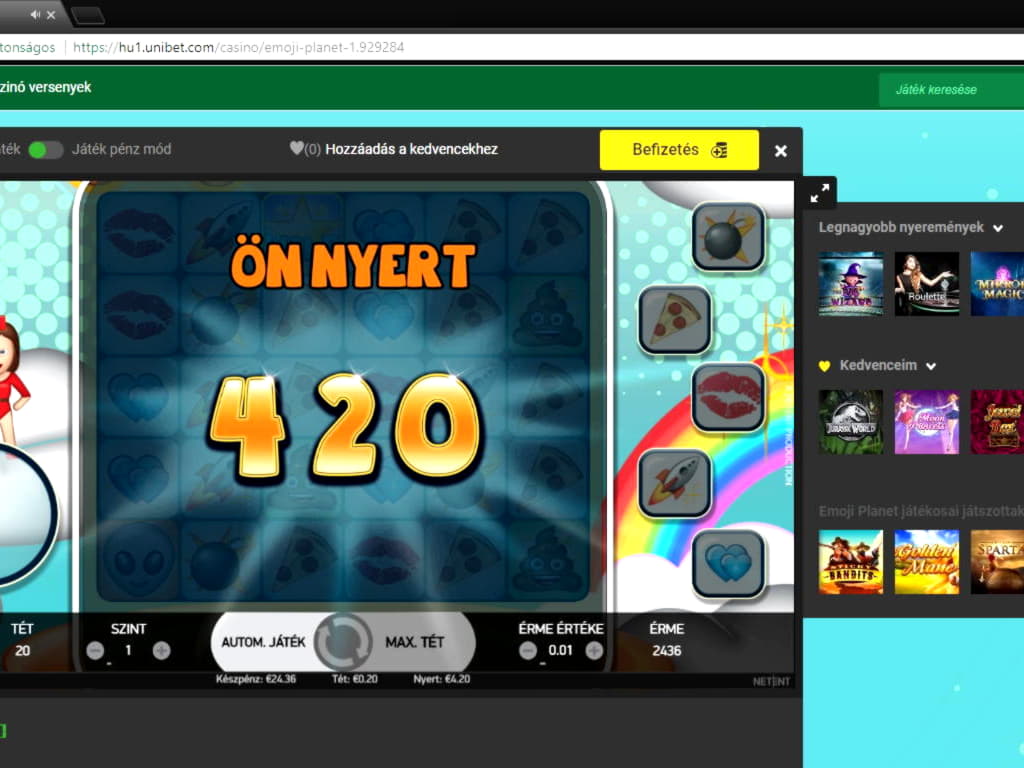The height and width of the screenshot is (768, 1024).
Task: Click the Tét €0.20 status text
Action: (x=355, y=679)
